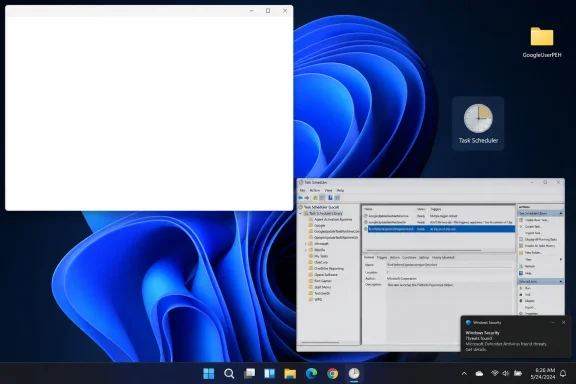The image size is (576, 384).
Task: Switch to the Triggers tab
Action: [x=382, y=258]
